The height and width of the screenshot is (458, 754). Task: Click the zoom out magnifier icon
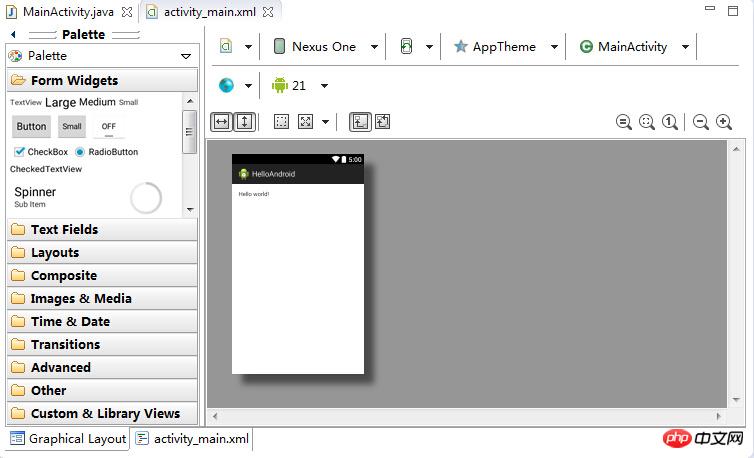pos(701,122)
